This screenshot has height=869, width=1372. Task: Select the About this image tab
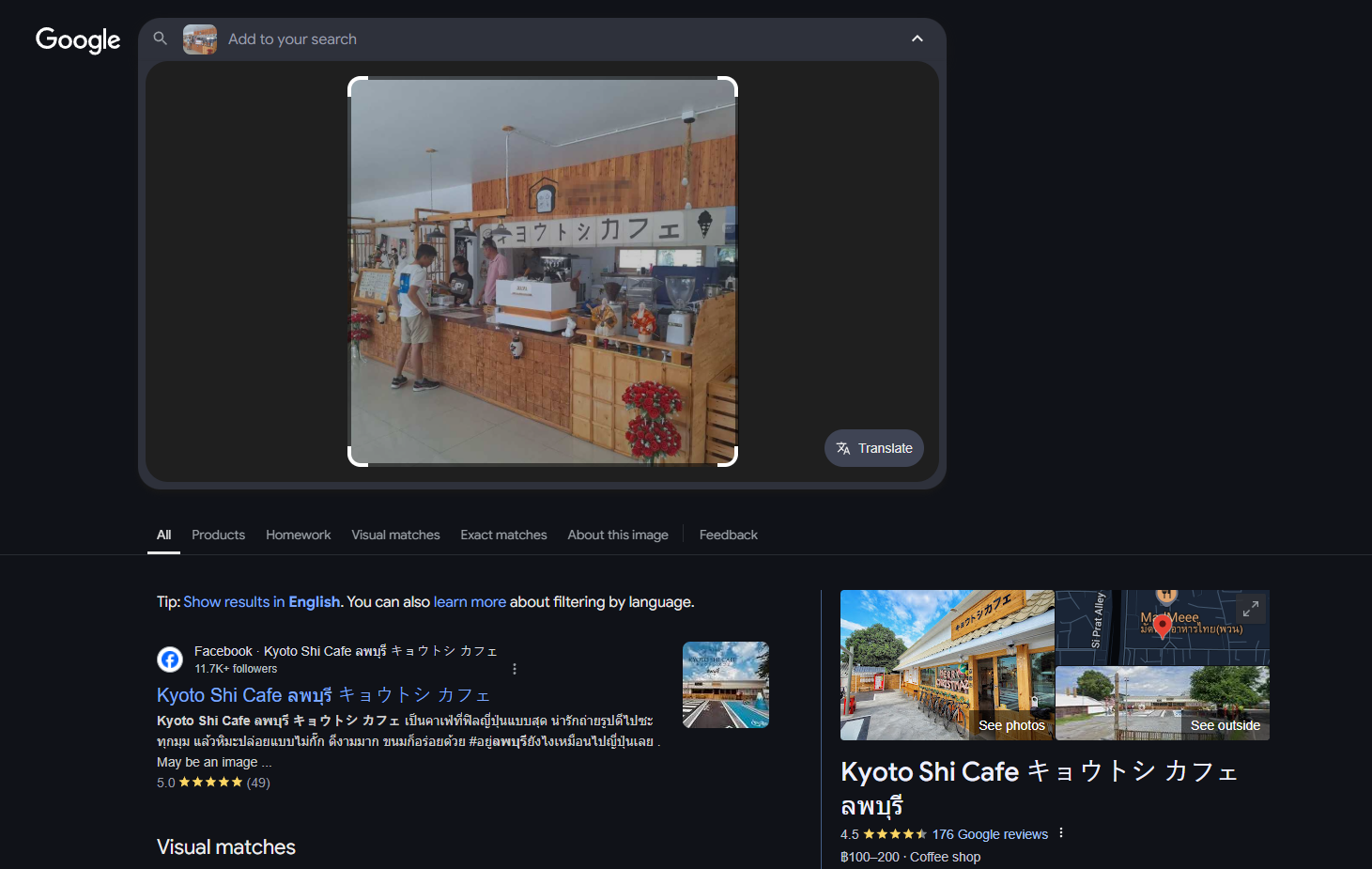pos(618,535)
